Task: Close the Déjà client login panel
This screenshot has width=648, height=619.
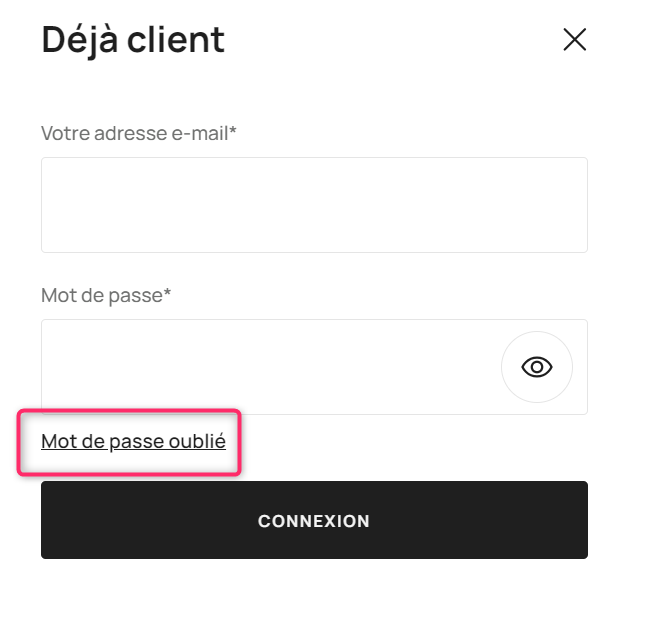Action: point(574,40)
